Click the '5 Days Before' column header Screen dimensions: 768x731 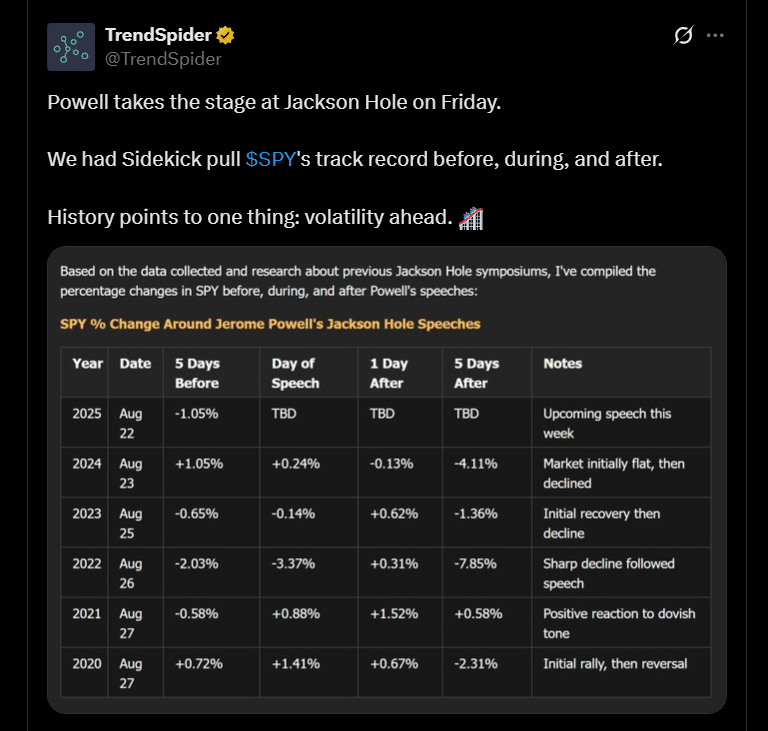pos(197,373)
